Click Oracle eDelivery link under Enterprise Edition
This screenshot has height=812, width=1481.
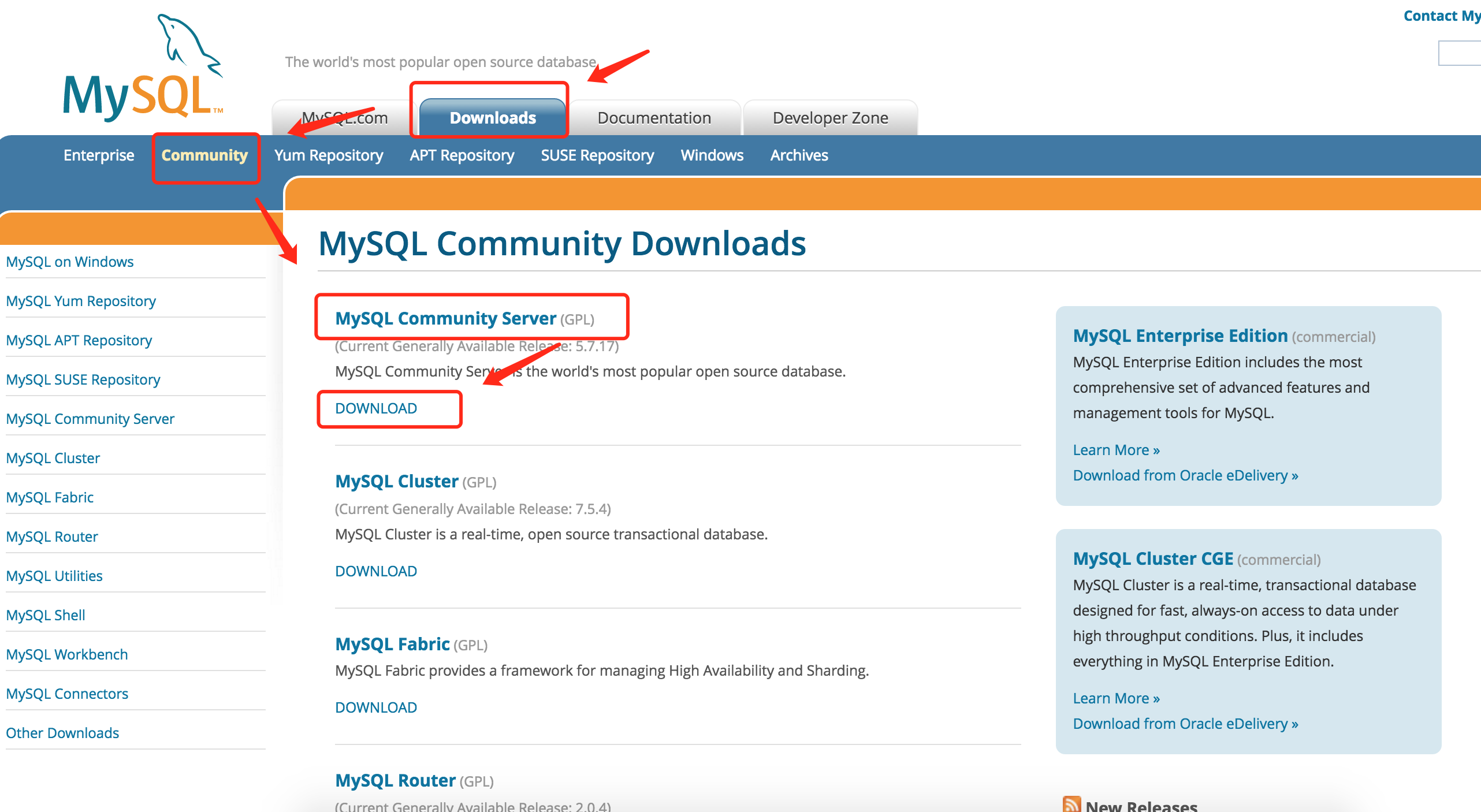click(1185, 475)
